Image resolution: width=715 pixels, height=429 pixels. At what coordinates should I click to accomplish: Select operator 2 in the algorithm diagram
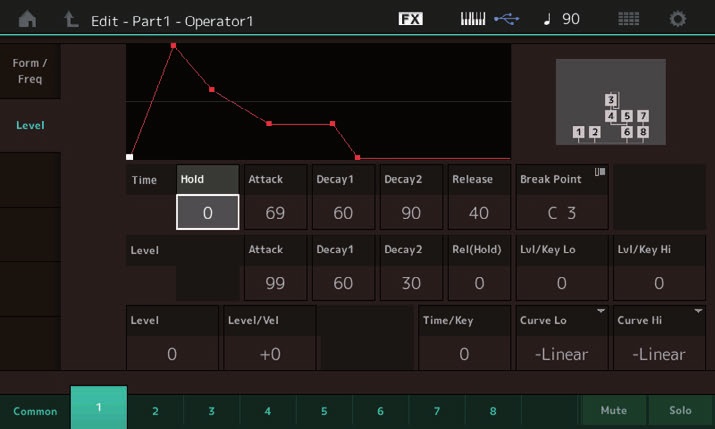tap(595, 132)
